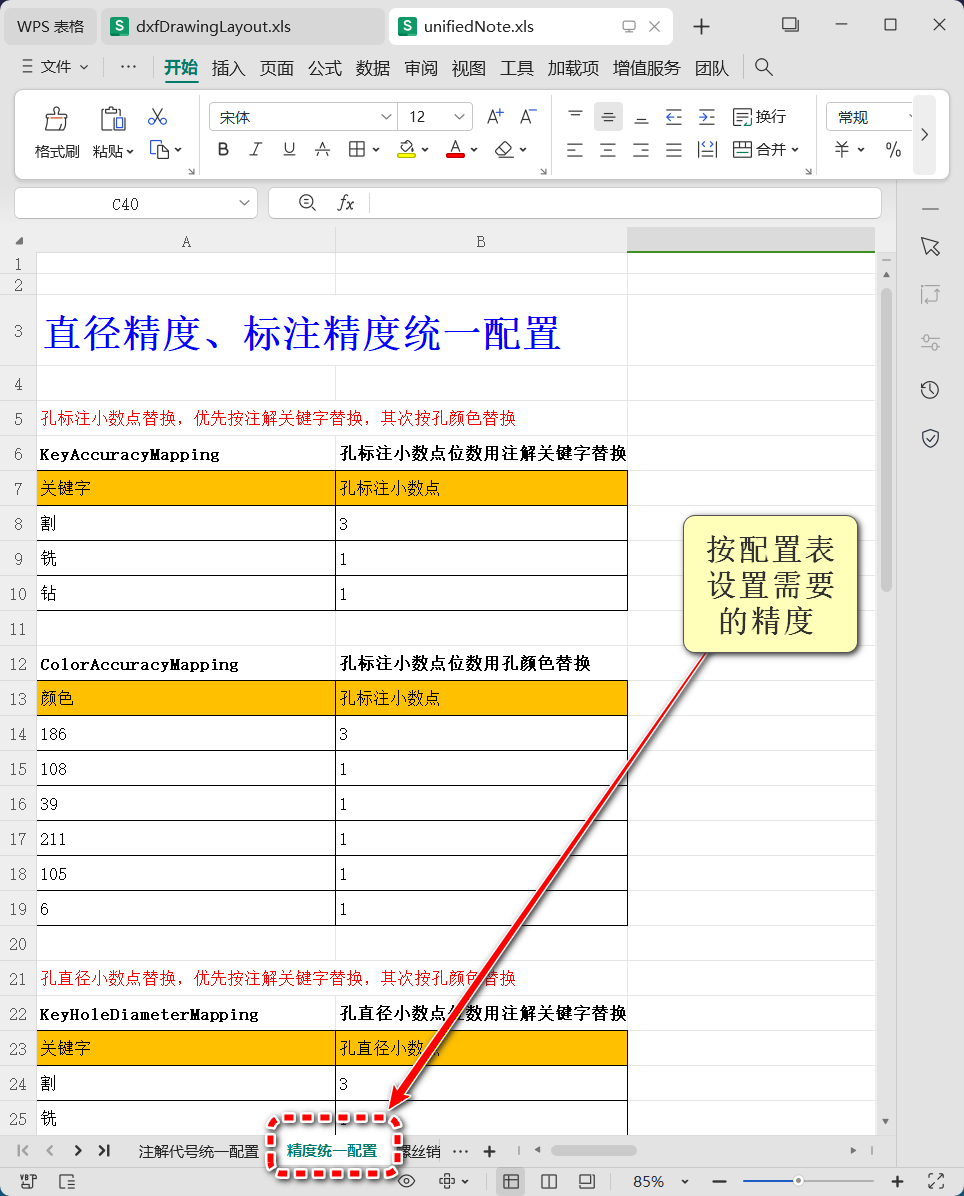
Task: Click the percent style icon
Action: [893, 150]
